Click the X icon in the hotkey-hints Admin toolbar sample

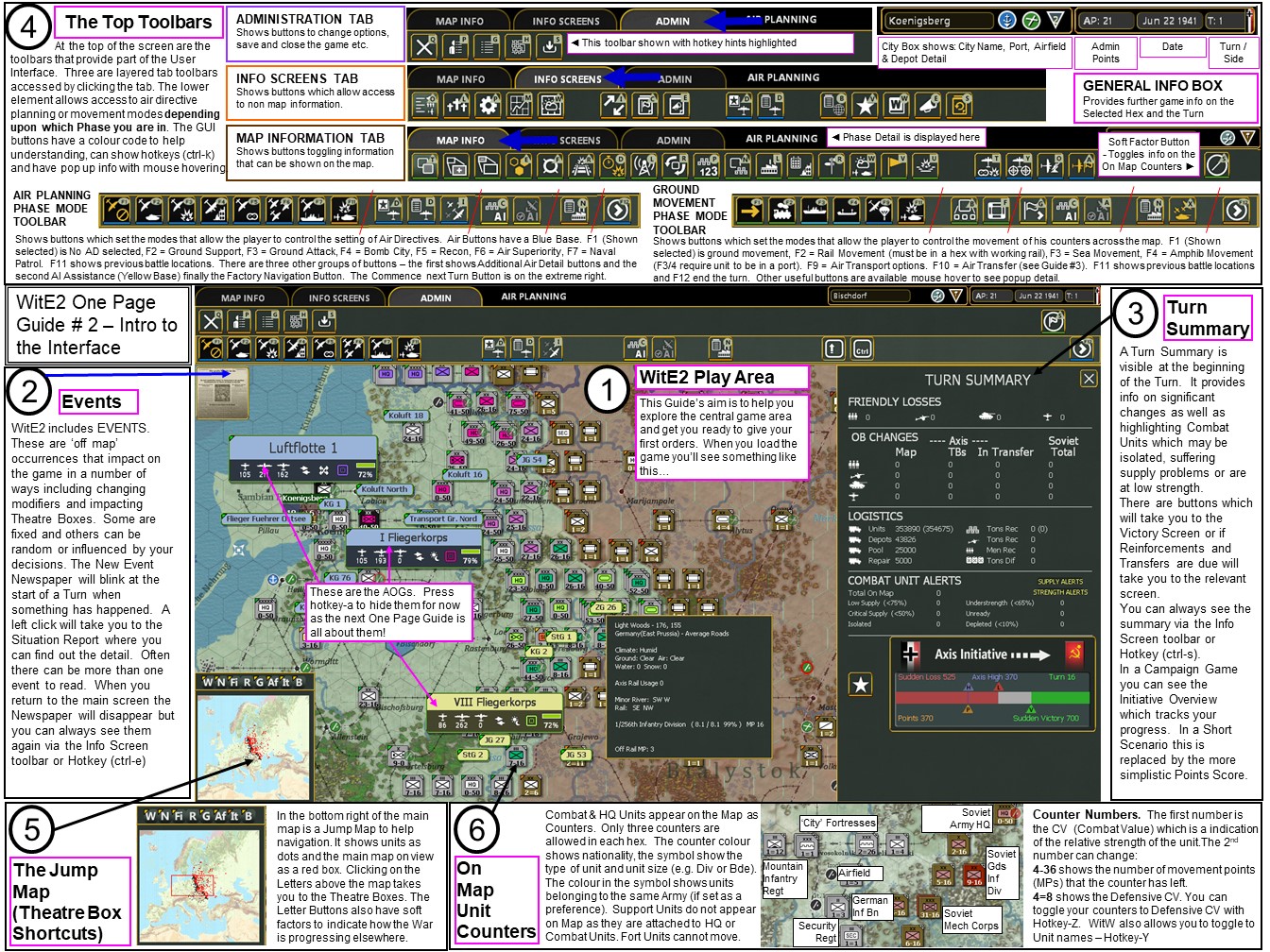pos(425,44)
